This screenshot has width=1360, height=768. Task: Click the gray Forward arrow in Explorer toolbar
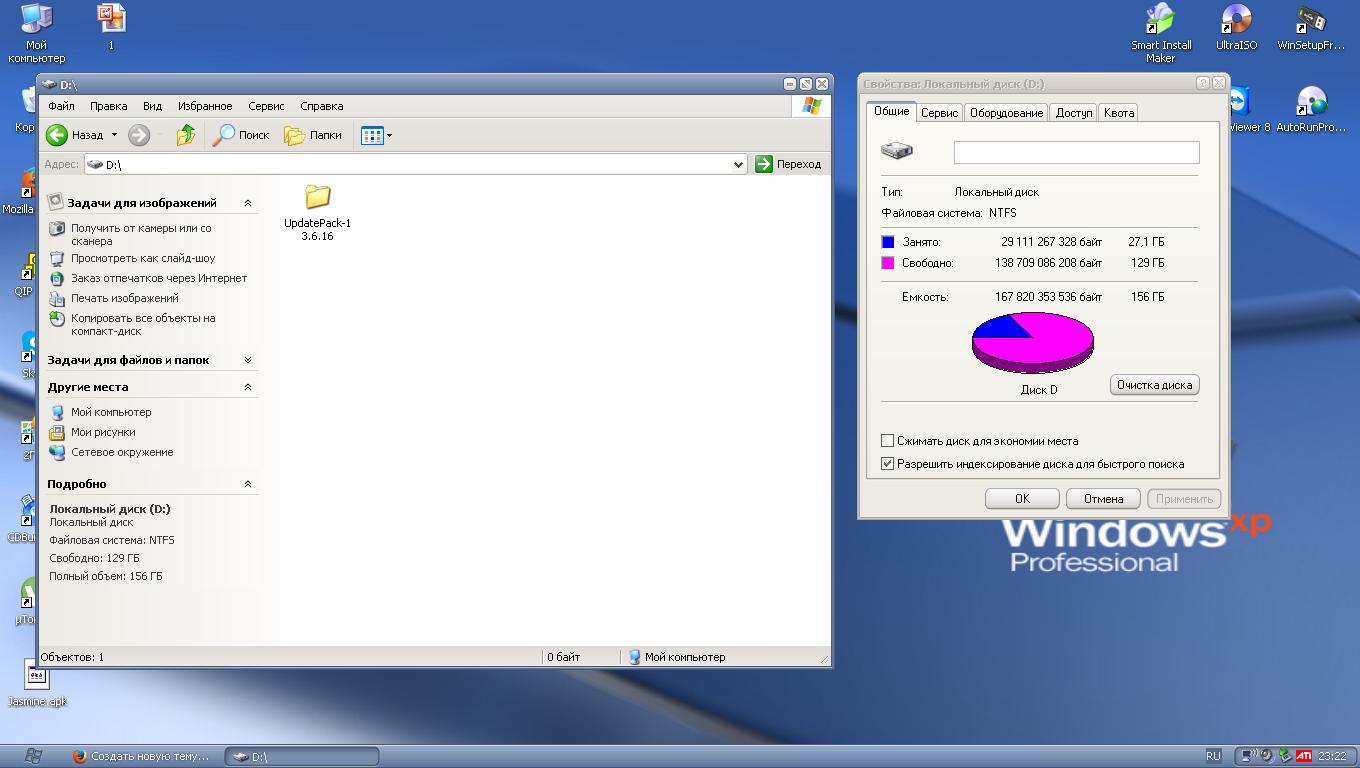click(139, 135)
